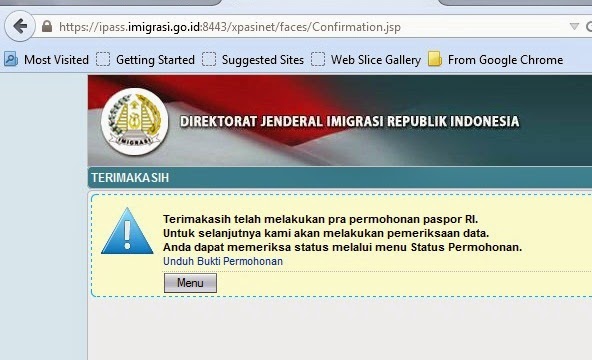Click the blue warning triangle icon
592x360 pixels.
coord(127,231)
